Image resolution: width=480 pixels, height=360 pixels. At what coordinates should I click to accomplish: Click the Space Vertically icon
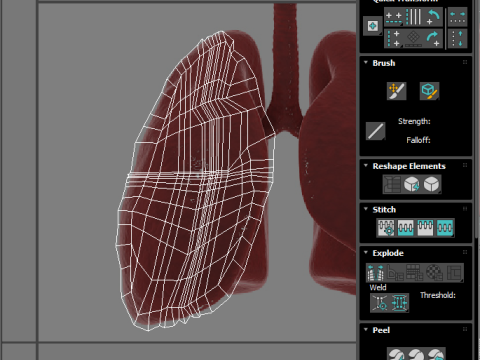point(457,39)
